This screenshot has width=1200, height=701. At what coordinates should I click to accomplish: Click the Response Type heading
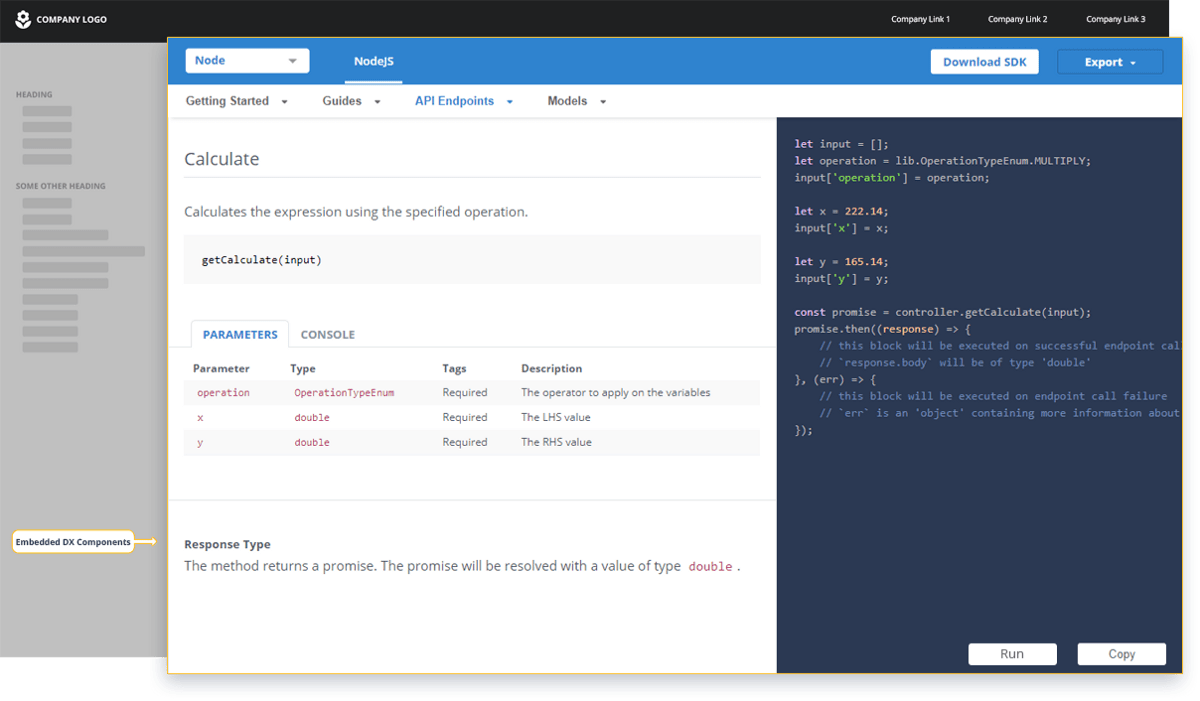[227, 545]
